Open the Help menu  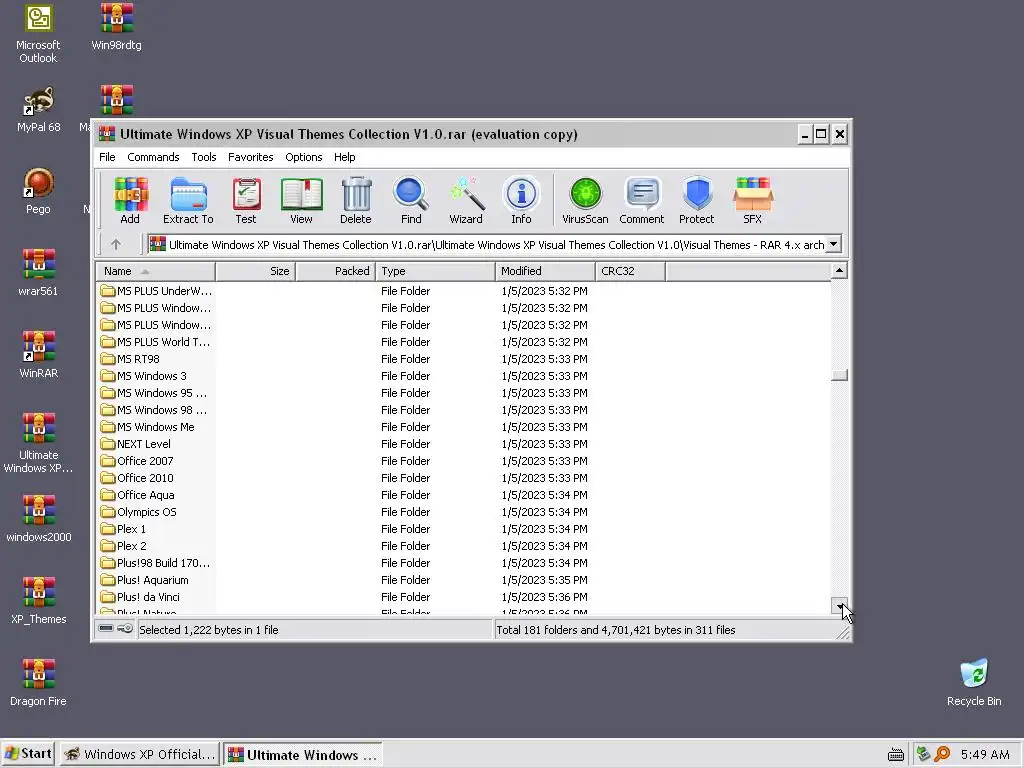click(344, 157)
